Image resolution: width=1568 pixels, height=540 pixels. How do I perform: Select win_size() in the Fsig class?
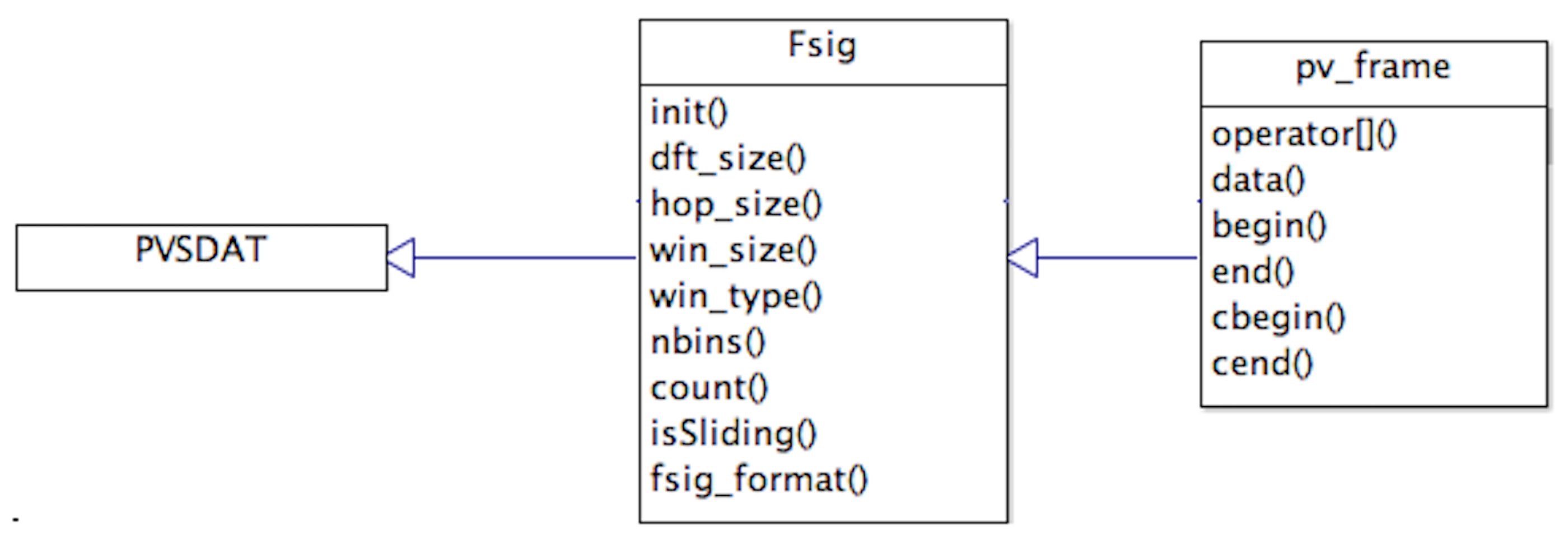733,250
